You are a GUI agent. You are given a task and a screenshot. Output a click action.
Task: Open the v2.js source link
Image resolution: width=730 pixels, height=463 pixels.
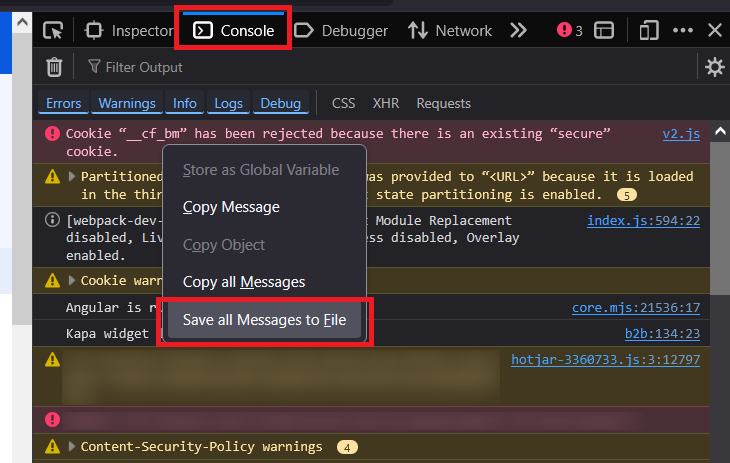tap(681, 134)
